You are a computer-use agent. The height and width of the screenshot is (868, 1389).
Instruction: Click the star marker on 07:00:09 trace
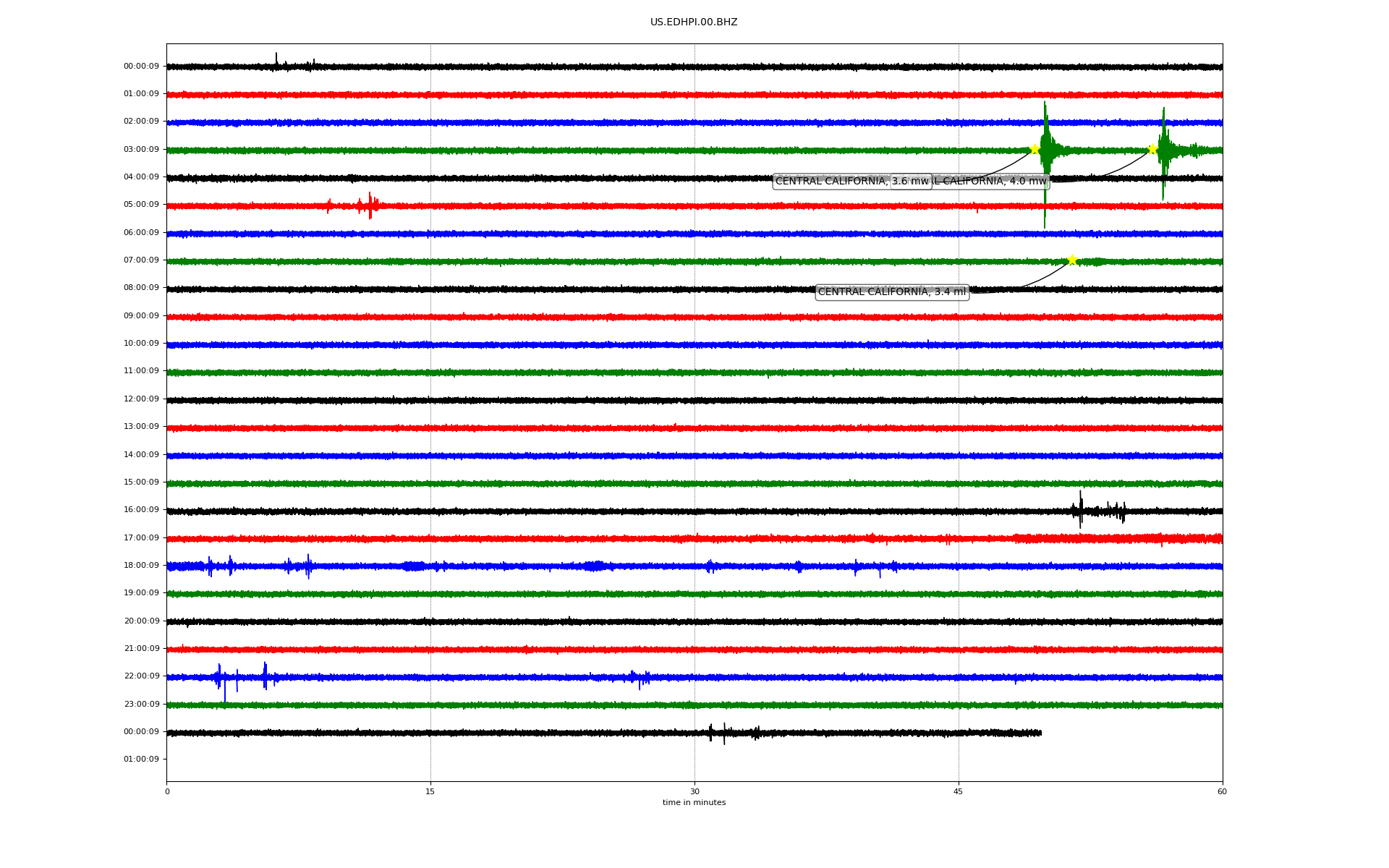pyautogui.click(x=1072, y=260)
